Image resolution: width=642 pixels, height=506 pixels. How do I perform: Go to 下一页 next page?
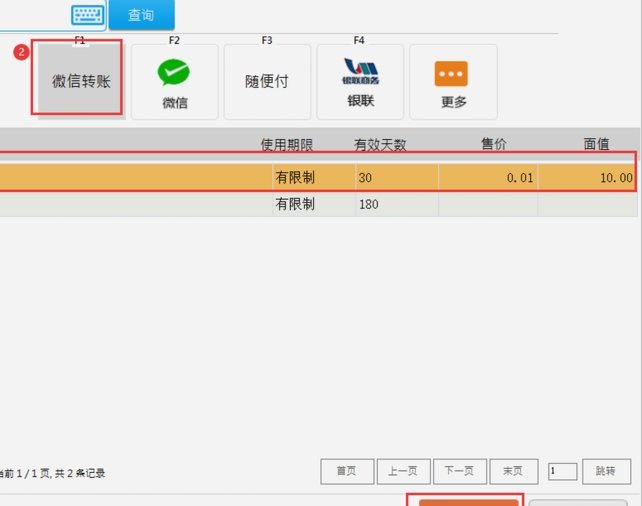click(460, 471)
